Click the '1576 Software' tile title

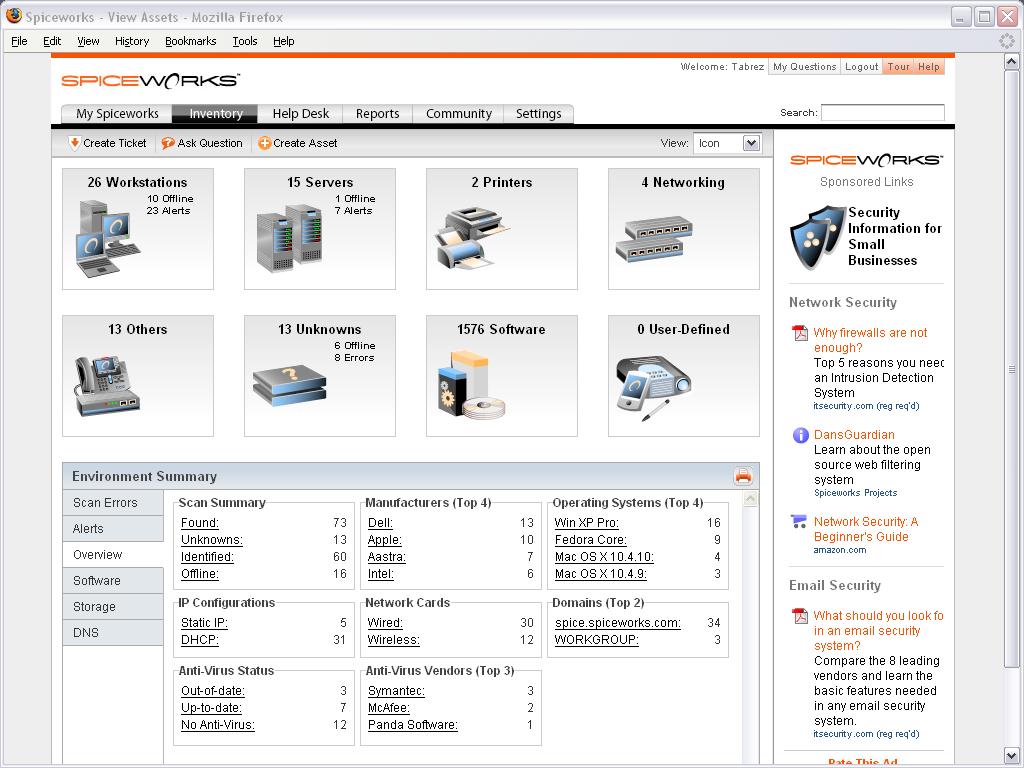pos(501,329)
